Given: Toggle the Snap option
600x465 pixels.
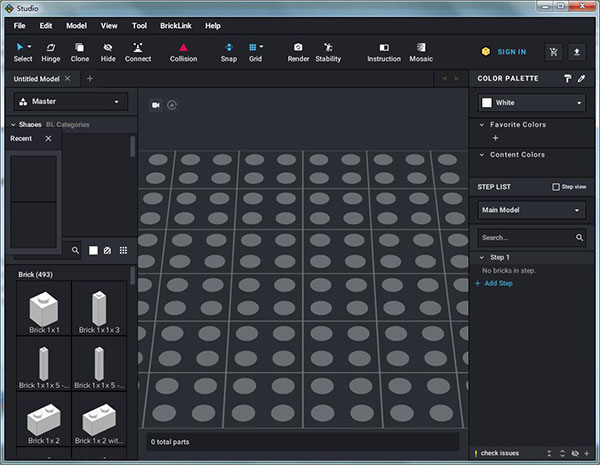Looking at the screenshot, I should tap(228, 52).
